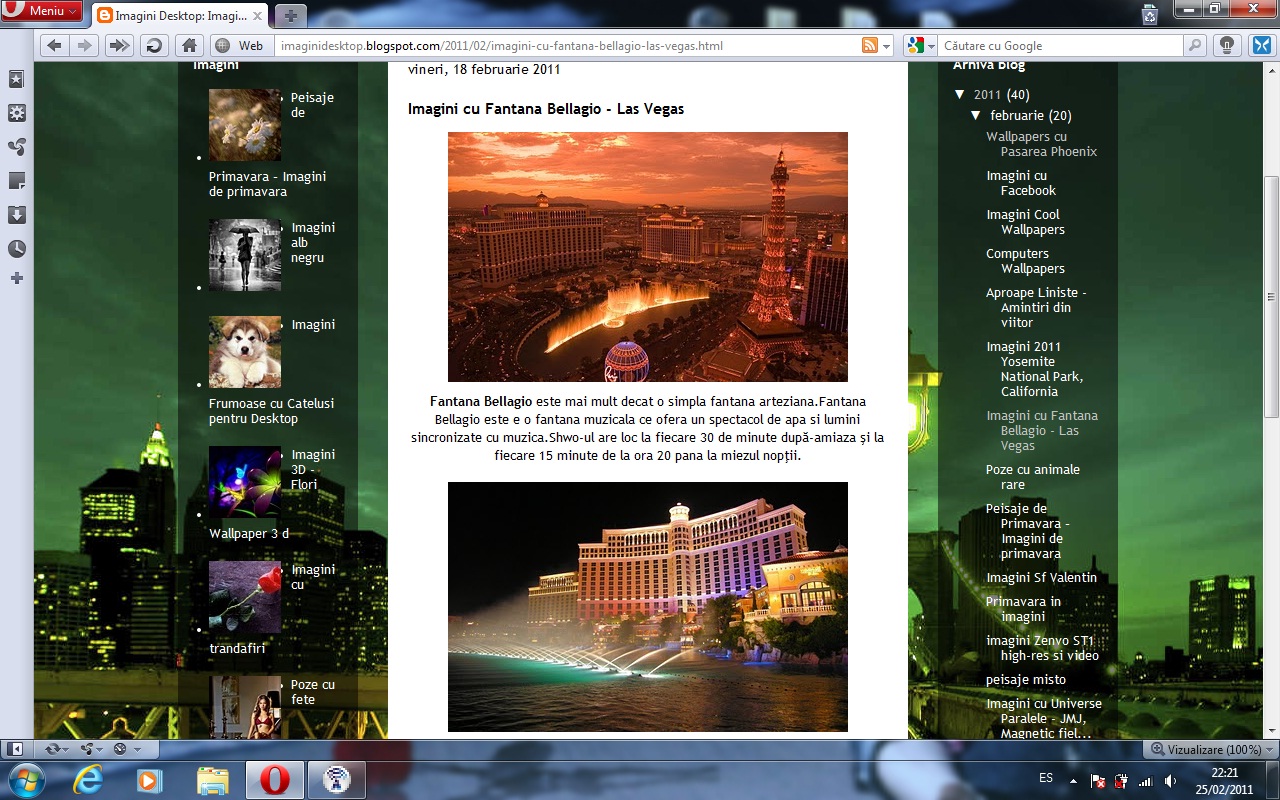The height and width of the screenshot is (800, 1280).
Task: Open the Imagini Sf Valentin link
Action: tap(1041, 577)
